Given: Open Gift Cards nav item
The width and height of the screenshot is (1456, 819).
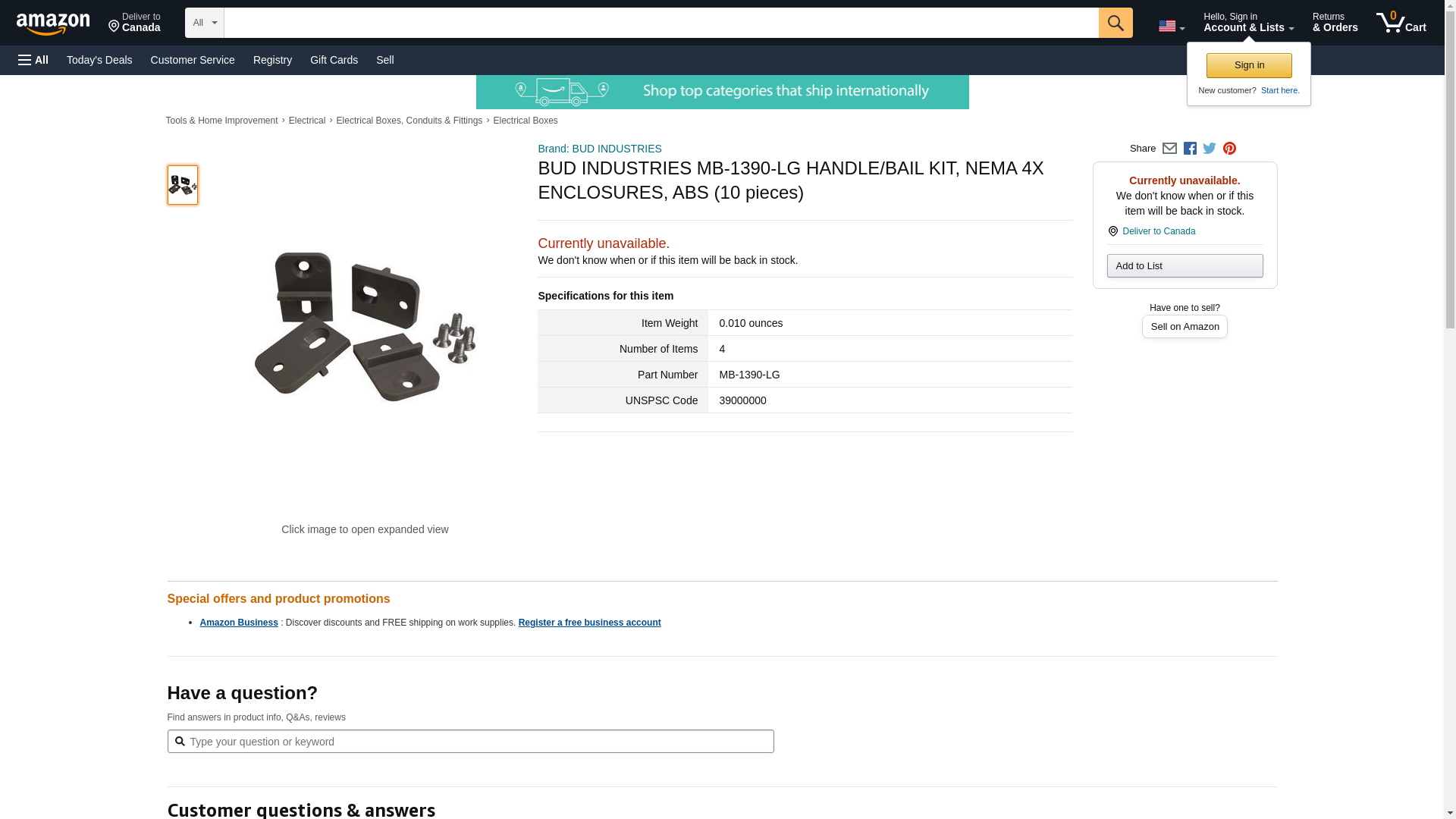Looking at the screenshot, I should 334,60.
